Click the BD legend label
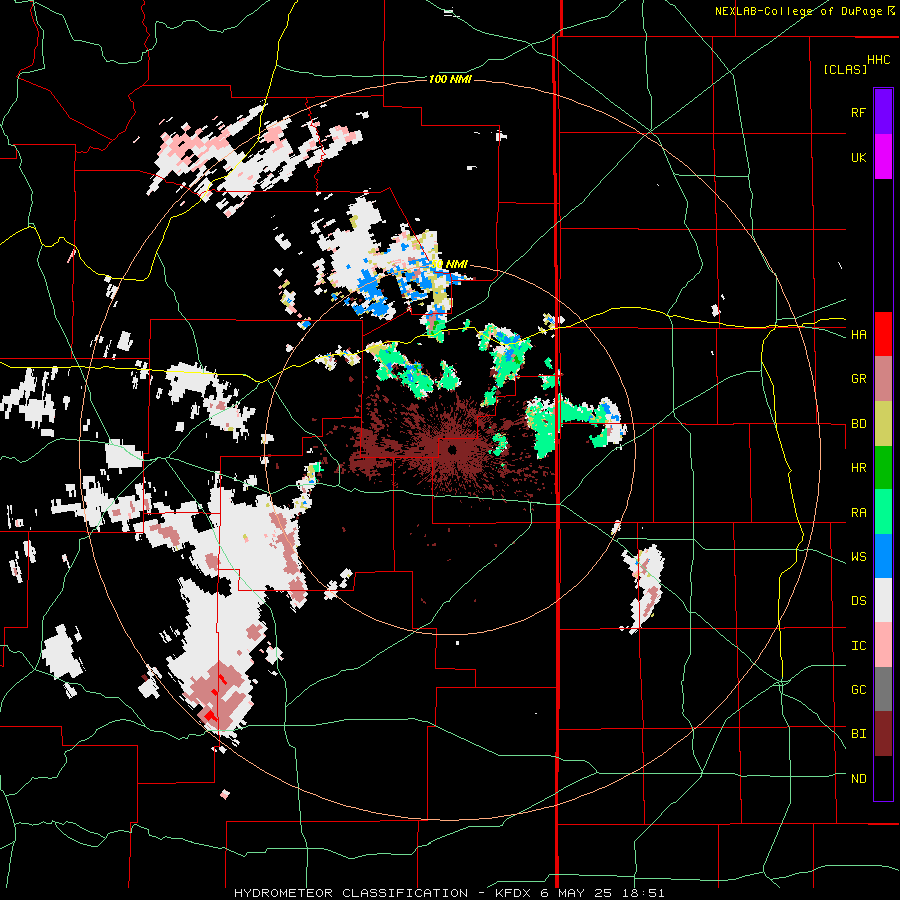900x900 pixels. (858, 424)
